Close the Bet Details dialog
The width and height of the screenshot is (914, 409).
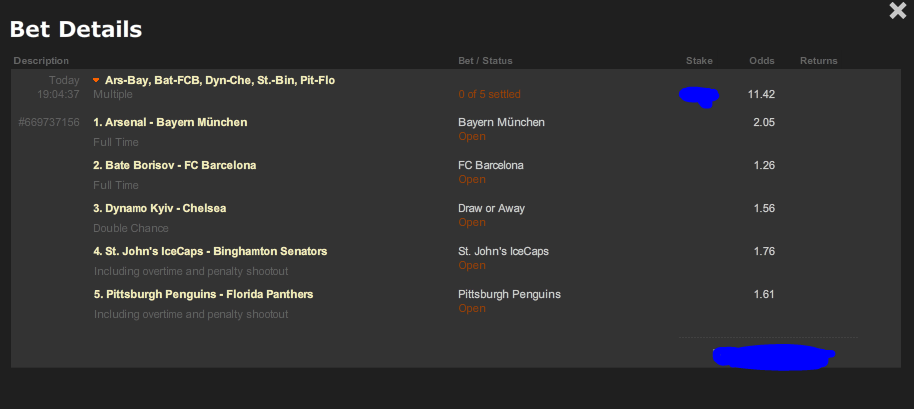pos(898,11)
